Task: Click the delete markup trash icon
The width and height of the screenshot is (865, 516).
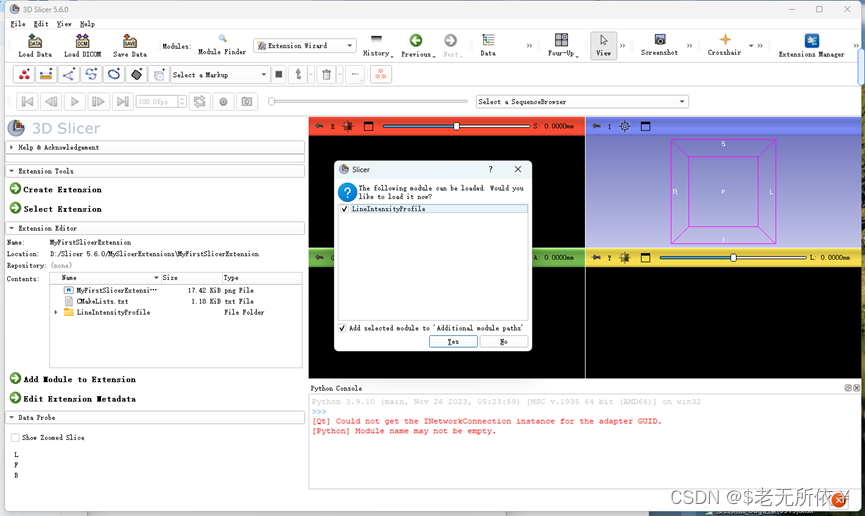Action: click(x=326, y=75)
